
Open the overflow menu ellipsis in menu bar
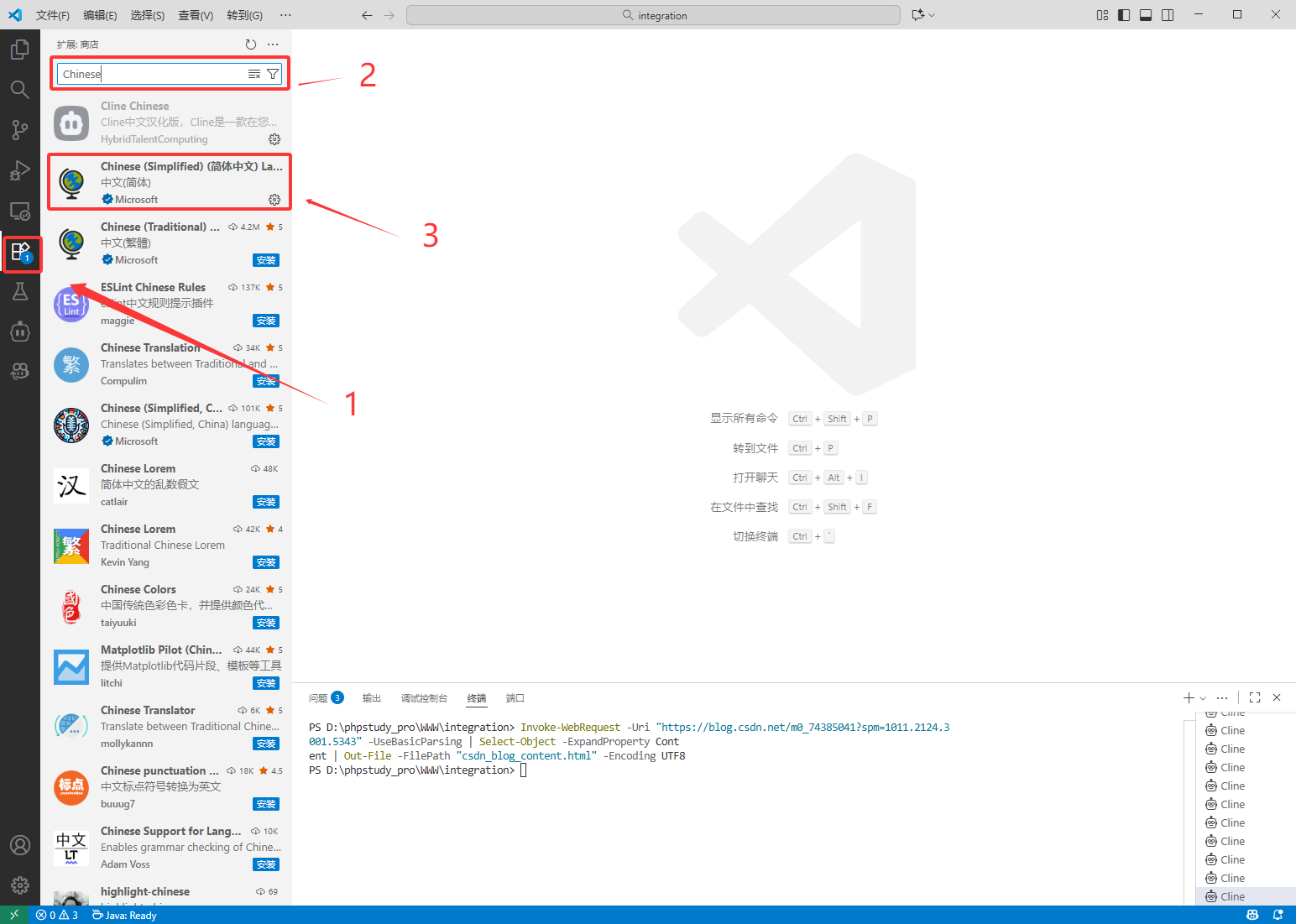coord(285,15)
